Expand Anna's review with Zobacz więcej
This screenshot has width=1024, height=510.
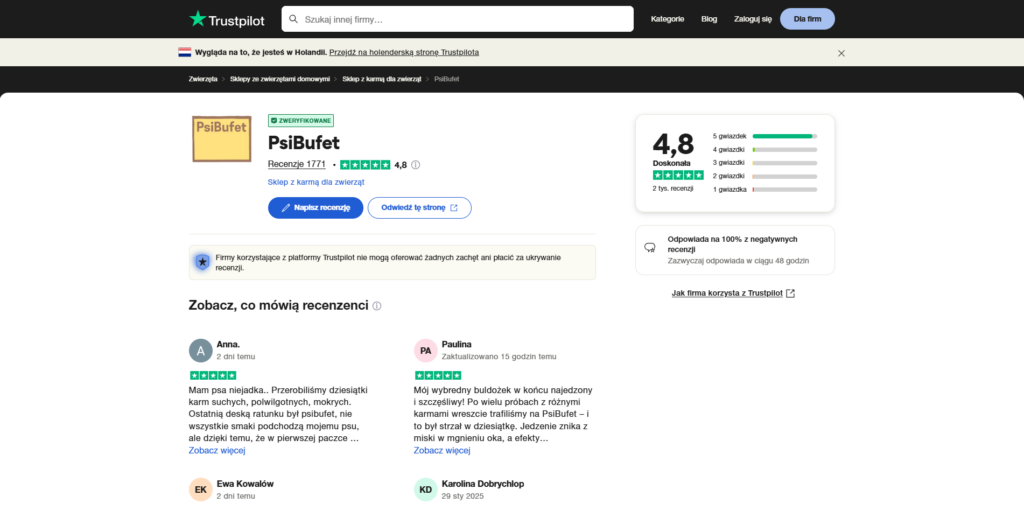click(217, 451)
